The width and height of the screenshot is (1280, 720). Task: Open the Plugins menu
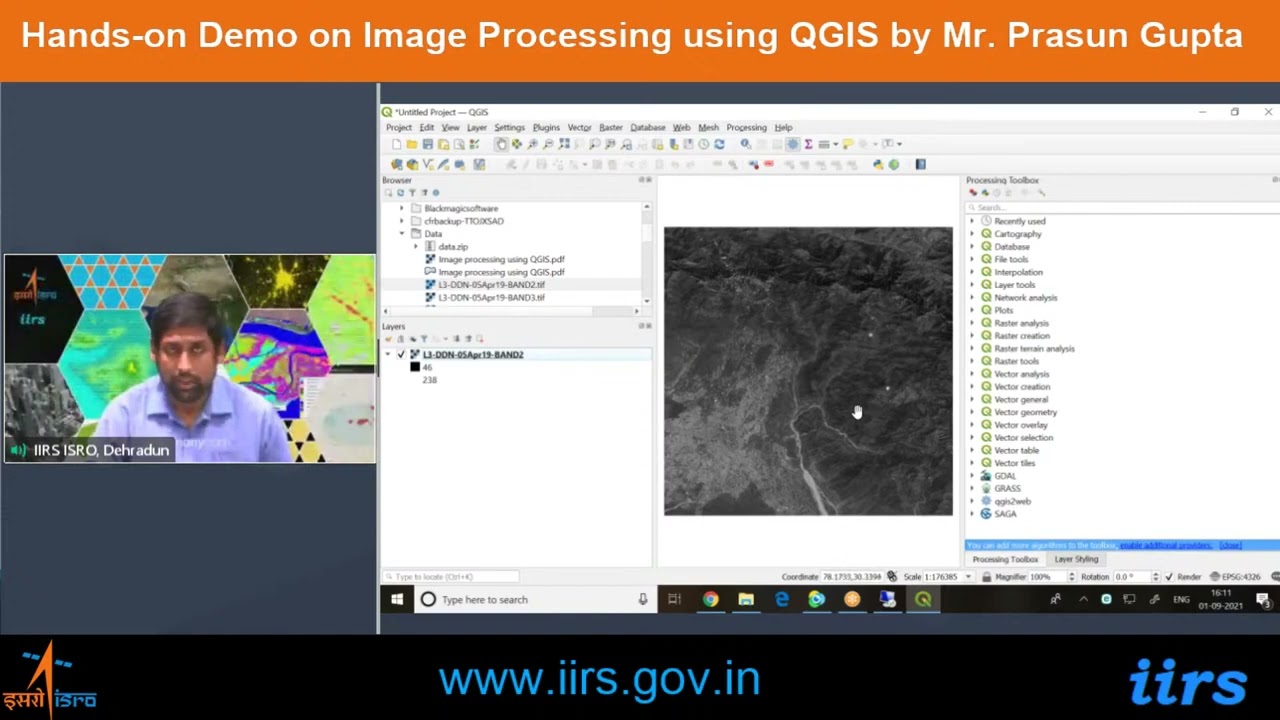click(x=546, y=128)
